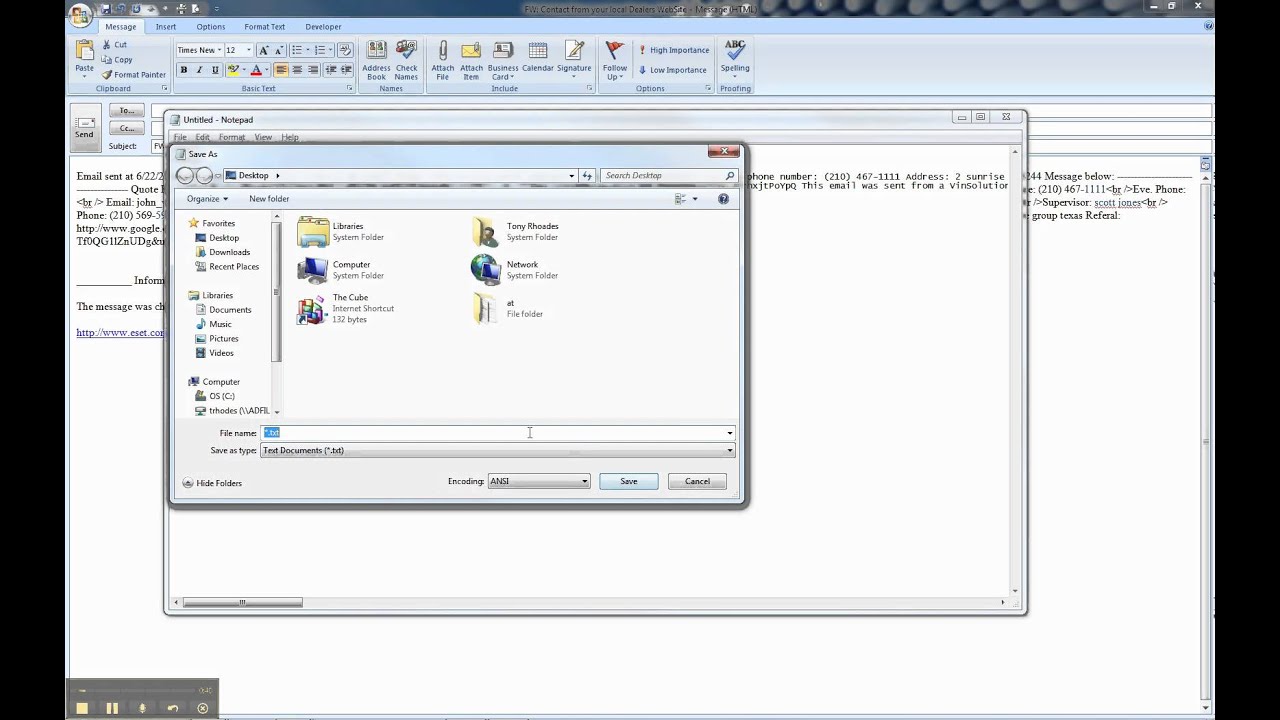Center the message text
This screenshot has height=720, width=1280.
[297, 70]
